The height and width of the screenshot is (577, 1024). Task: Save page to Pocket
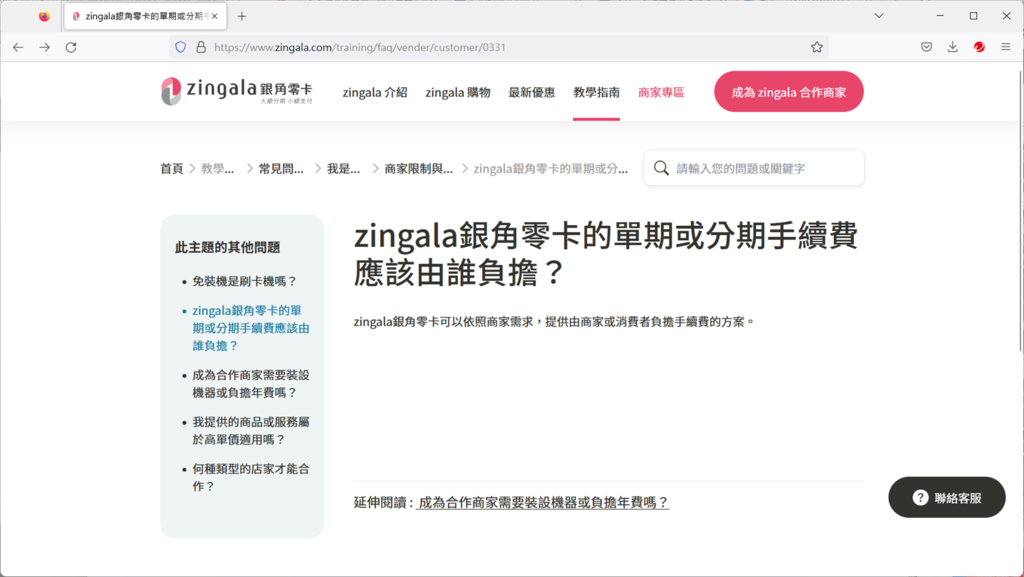[x=926, y=47]
